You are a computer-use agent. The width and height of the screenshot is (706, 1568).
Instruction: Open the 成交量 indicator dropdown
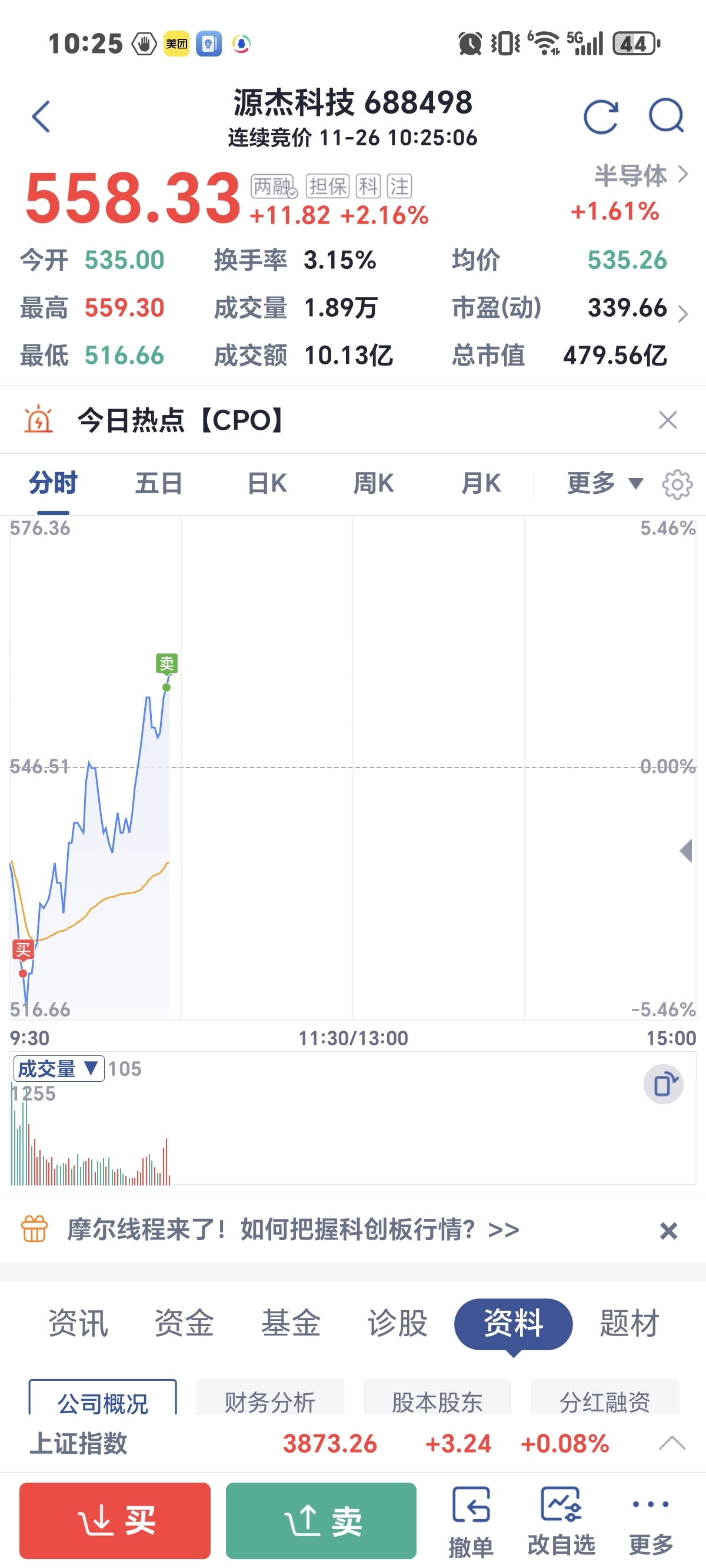tap(58, 1068)
